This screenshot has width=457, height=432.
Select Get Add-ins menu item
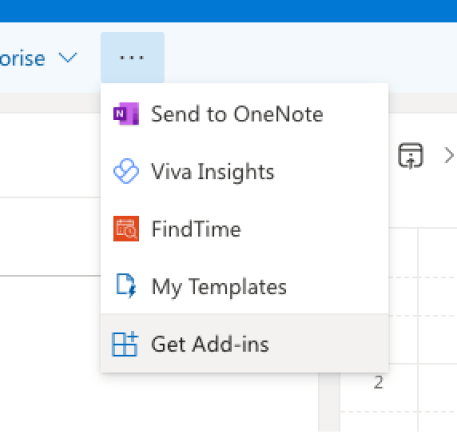coord(245,344)
